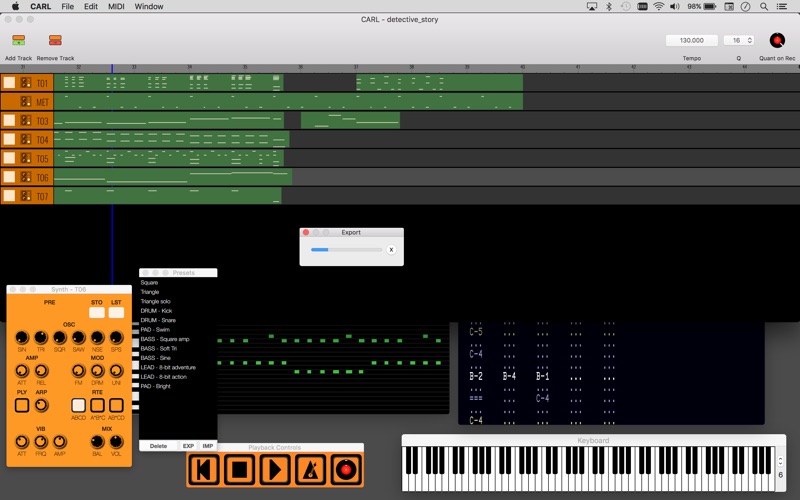Viewport: 800px width, 500px height.
Task: Click the VIB FRQ knob
Action: coord(41,441)
